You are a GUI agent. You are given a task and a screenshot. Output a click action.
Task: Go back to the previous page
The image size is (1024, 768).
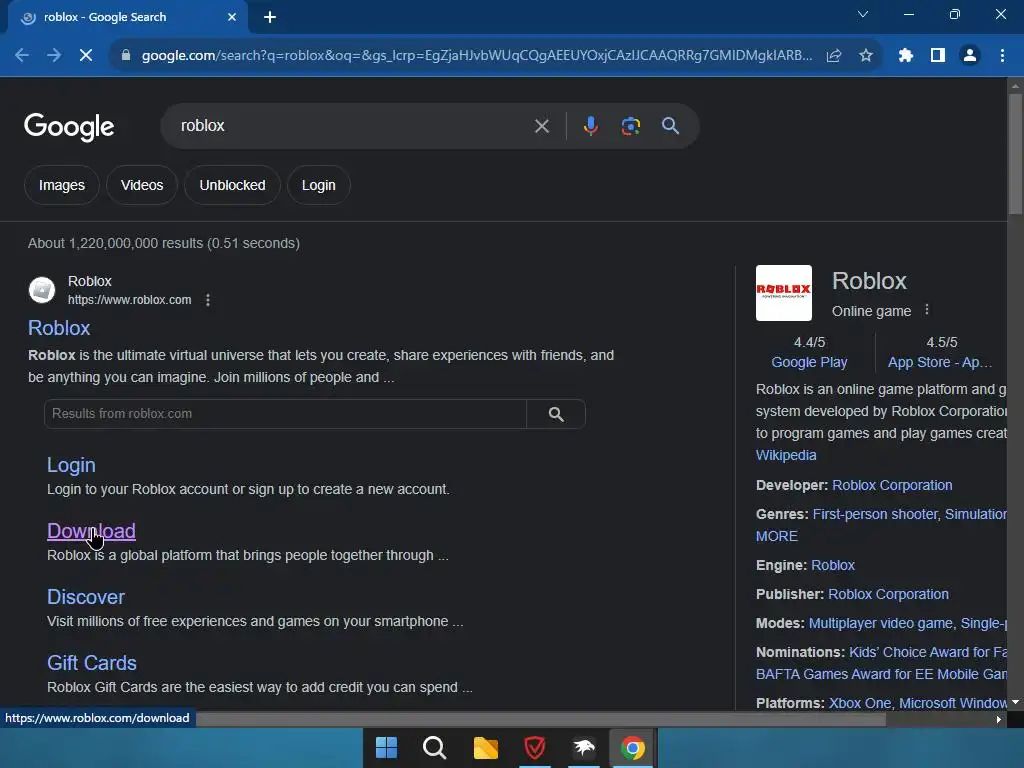click(22, 56)
